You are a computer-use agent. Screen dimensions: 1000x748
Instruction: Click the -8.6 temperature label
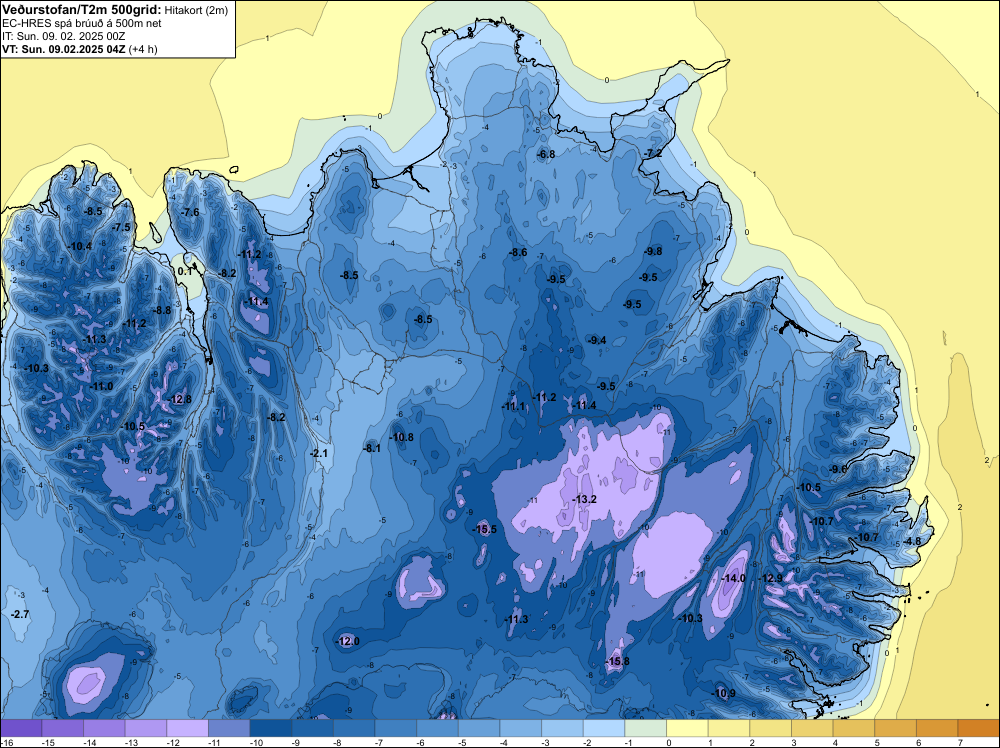click(518, 253)
